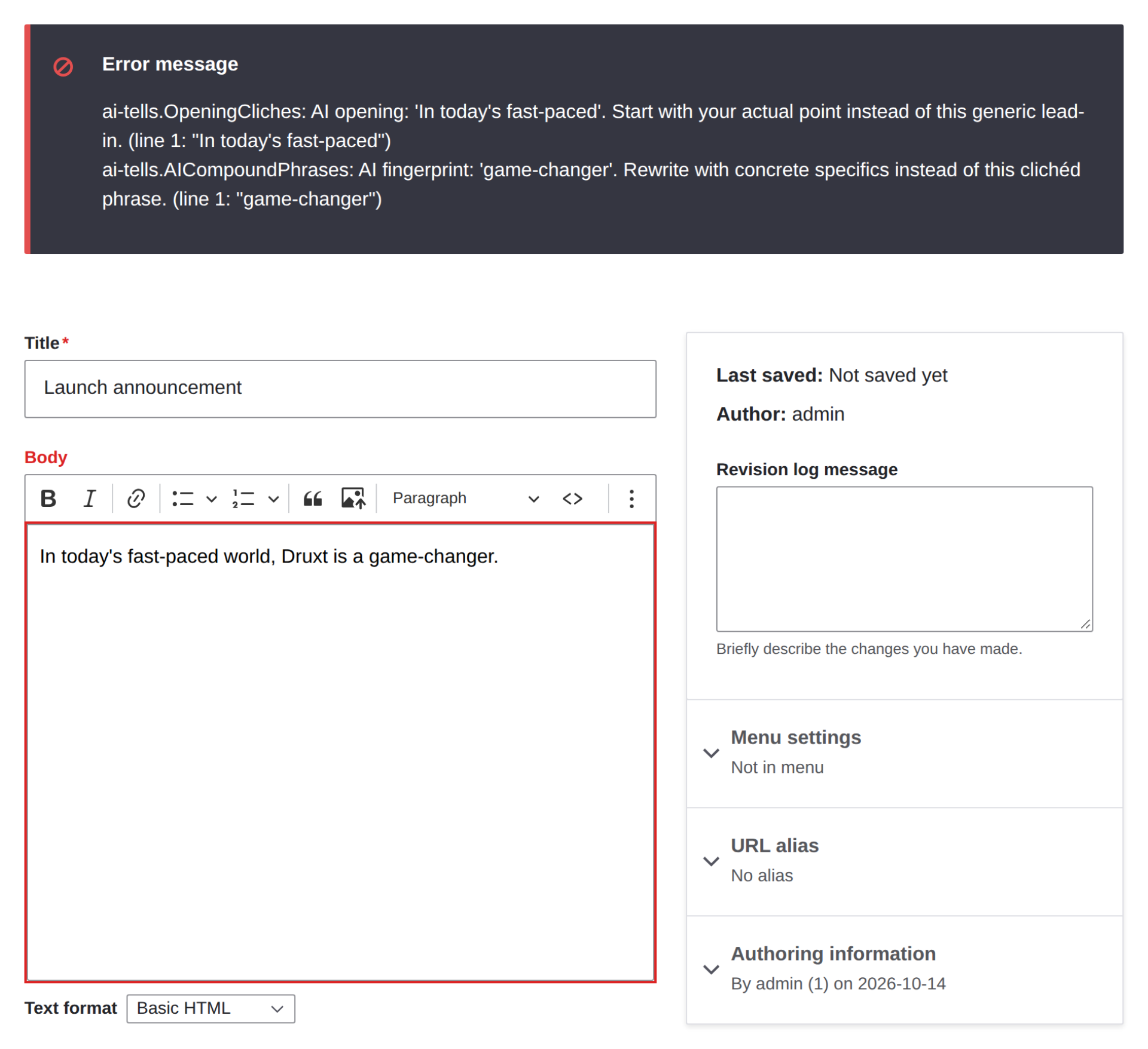The width and height of the screenshot is (1148, 1049).
Task: Click the "Briefly describe the changes" help text
Action: tap(869, 649)
